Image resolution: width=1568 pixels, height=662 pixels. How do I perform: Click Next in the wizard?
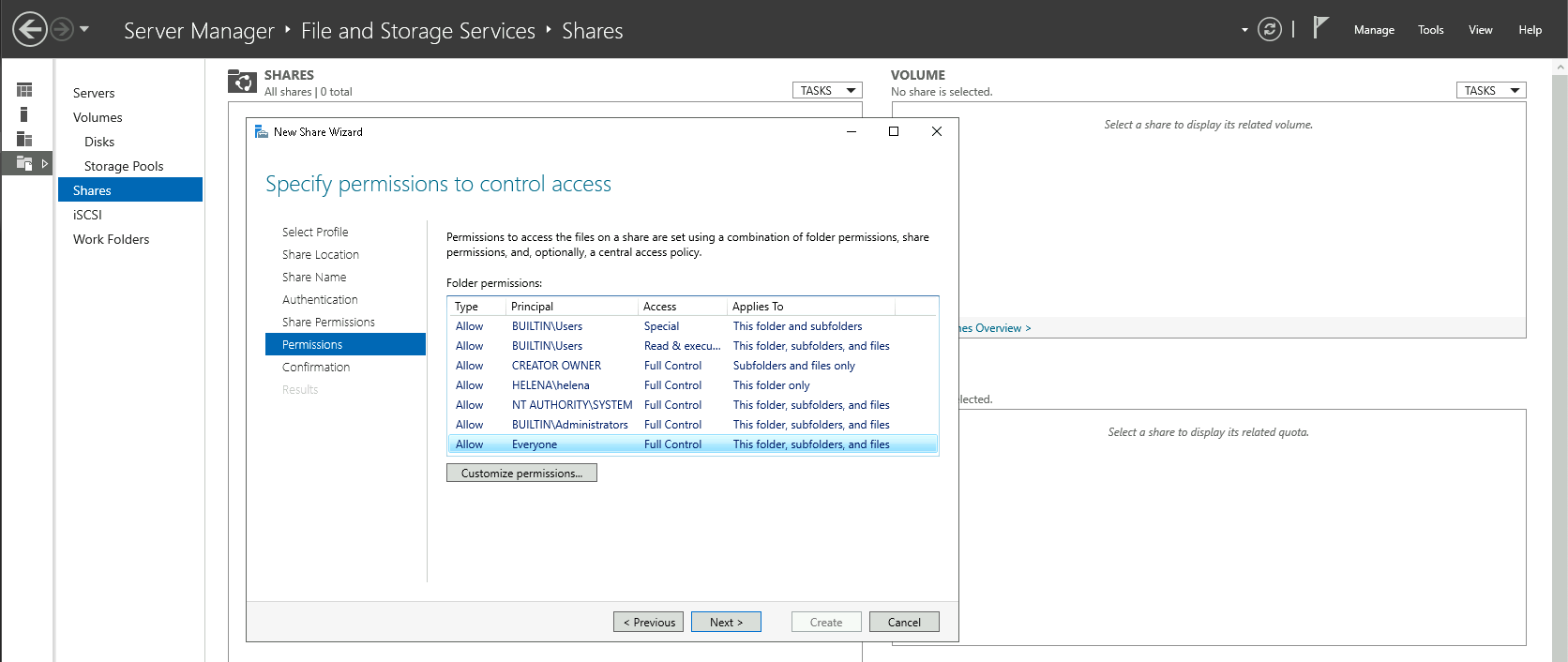pos(726,623)
